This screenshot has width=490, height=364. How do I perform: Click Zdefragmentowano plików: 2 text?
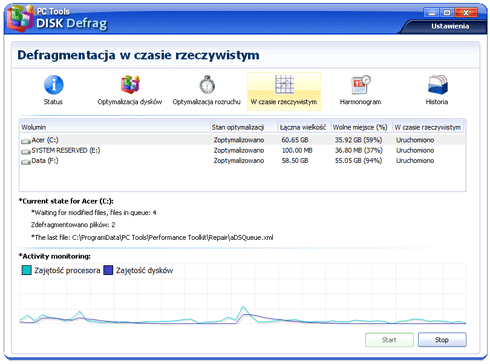click(73, 225)
